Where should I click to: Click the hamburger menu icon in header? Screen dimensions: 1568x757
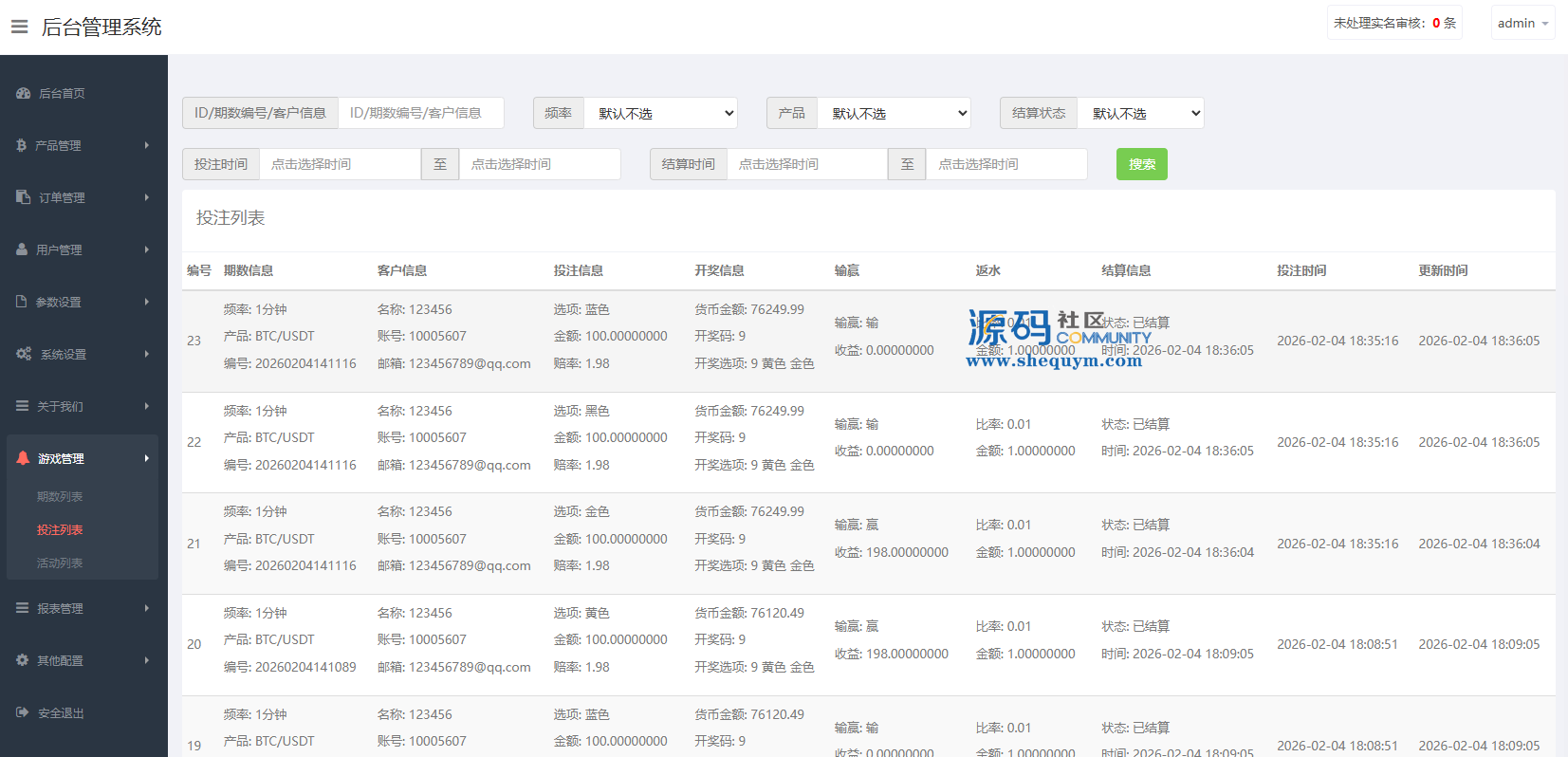(x=19, y=27)
